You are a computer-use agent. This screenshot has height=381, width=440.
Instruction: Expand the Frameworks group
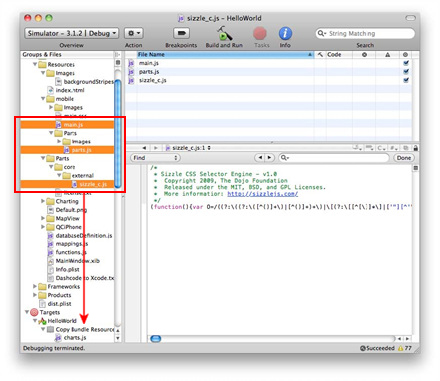(x=35, y=286)
